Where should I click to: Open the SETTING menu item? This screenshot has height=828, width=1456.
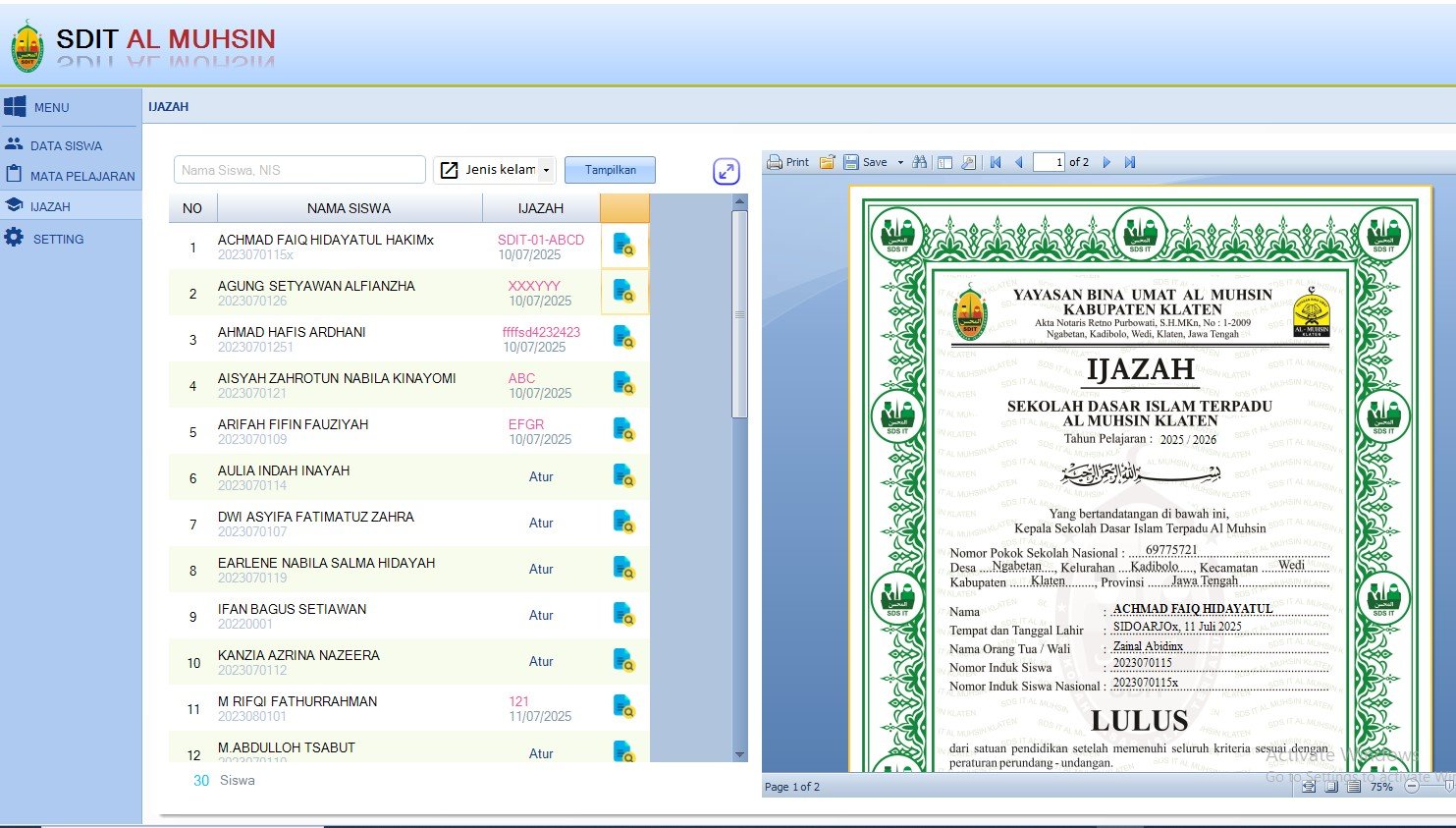pyautogui.click(x=58, y=239)
